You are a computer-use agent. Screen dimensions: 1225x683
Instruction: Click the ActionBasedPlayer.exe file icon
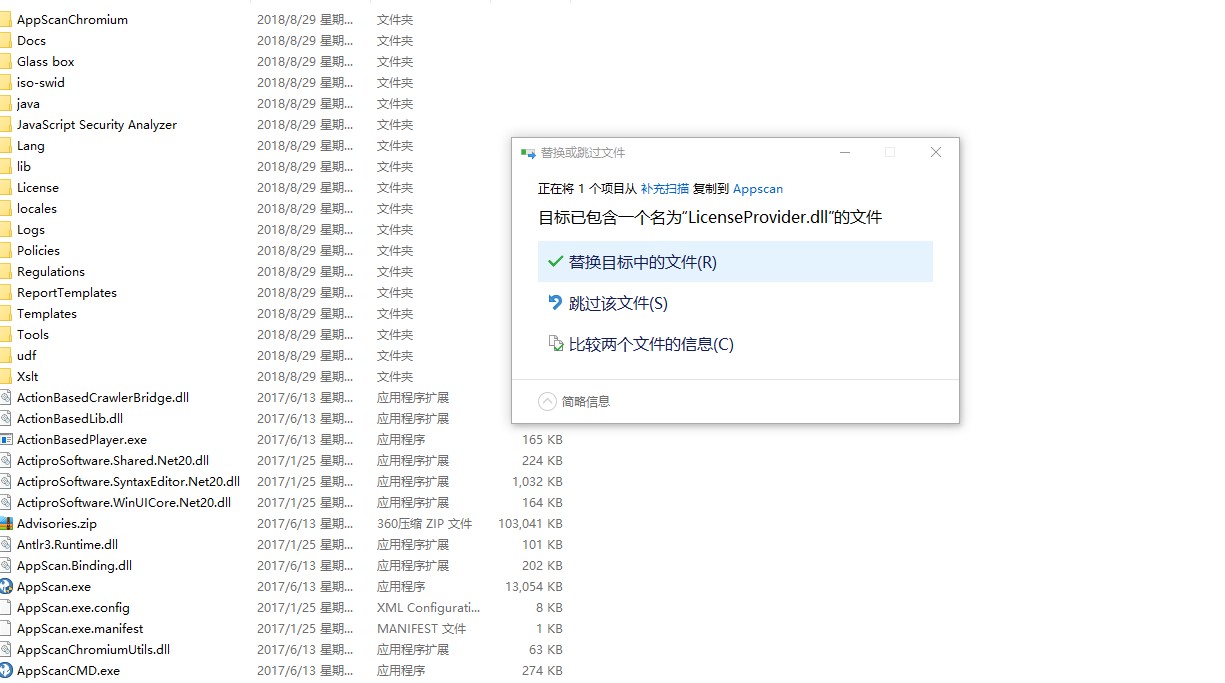click(5, 439)
